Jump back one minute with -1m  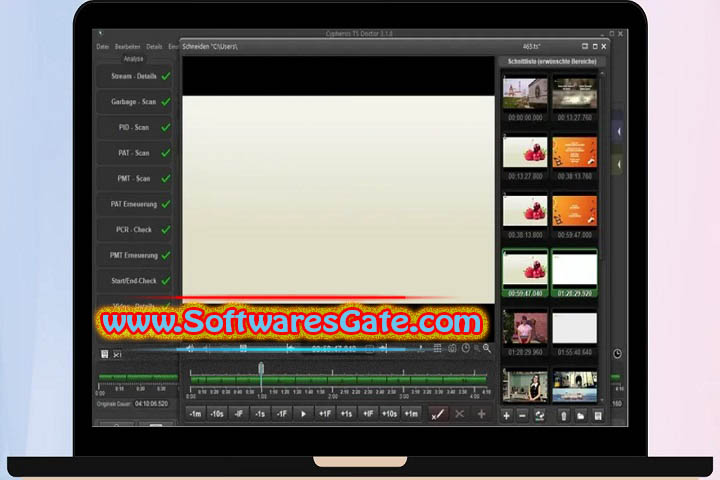tap(195, 414)
